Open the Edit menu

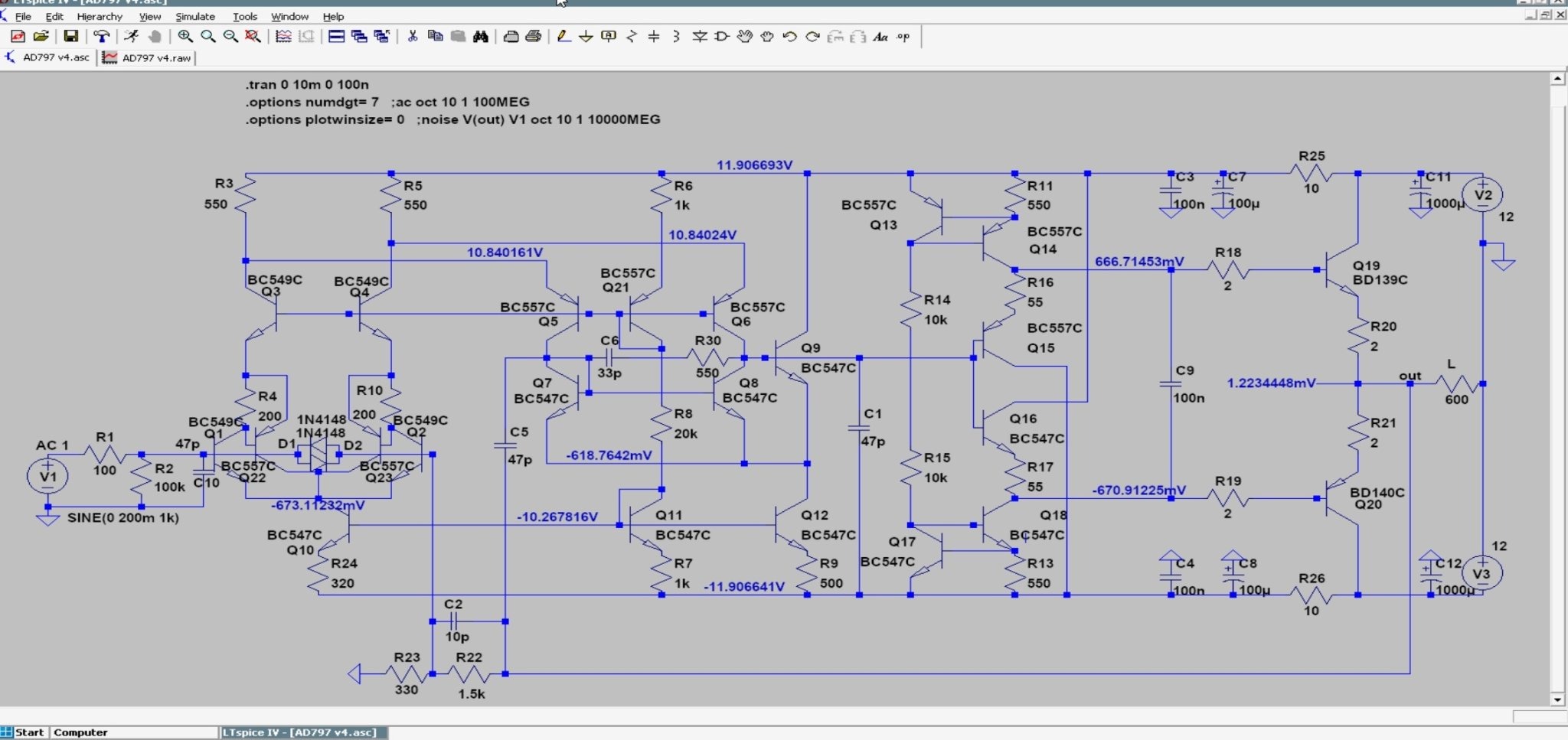coord(54,16)
